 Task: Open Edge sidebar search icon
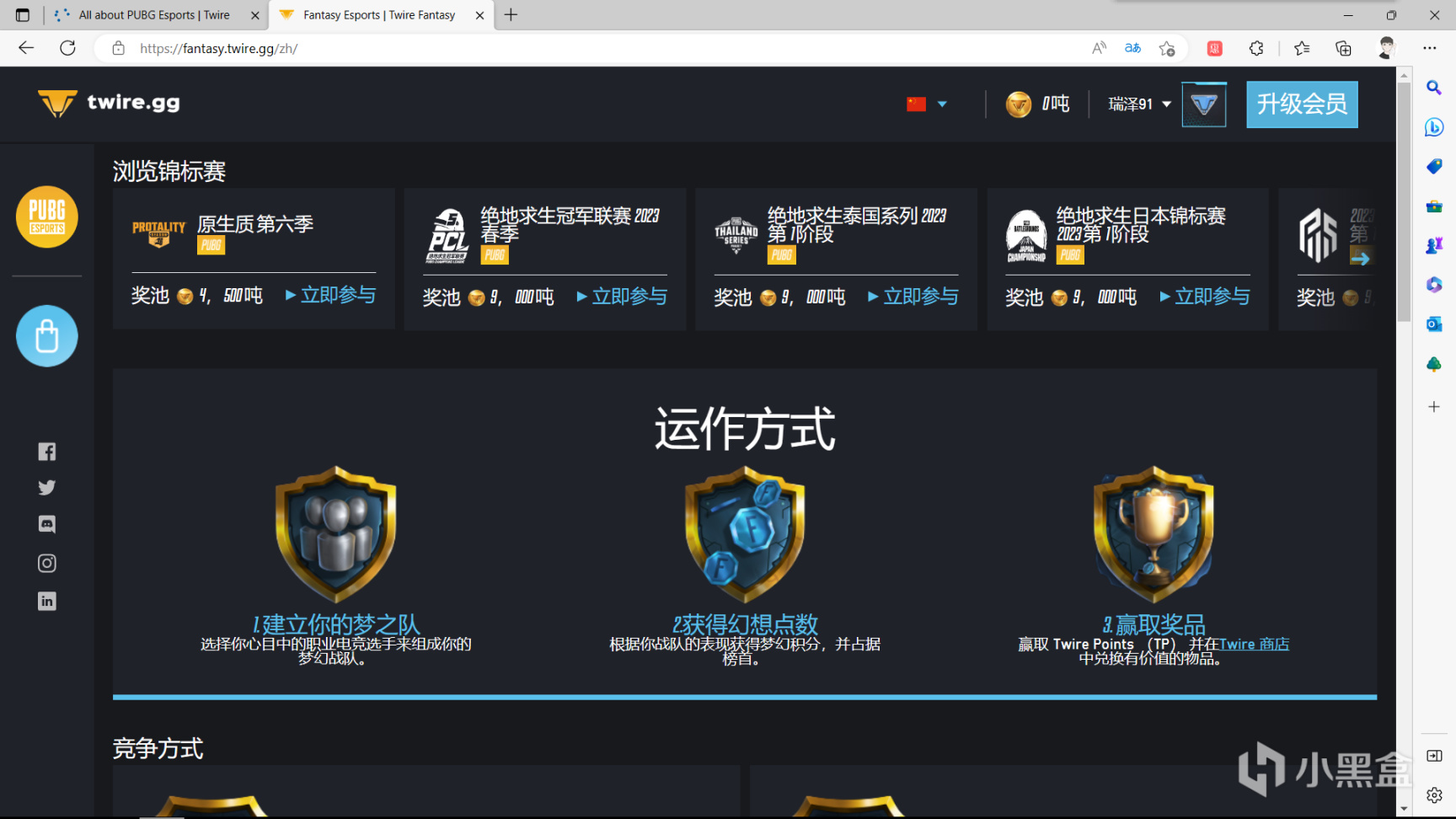[1434, 88]
